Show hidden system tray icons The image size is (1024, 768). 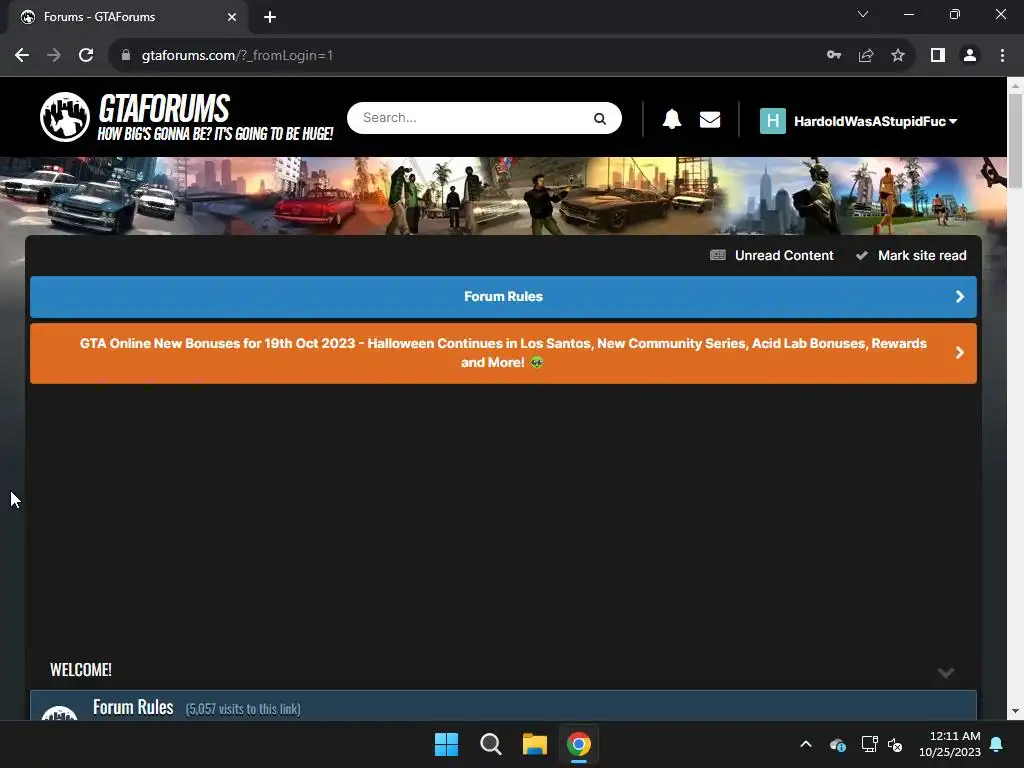point(806,744)
